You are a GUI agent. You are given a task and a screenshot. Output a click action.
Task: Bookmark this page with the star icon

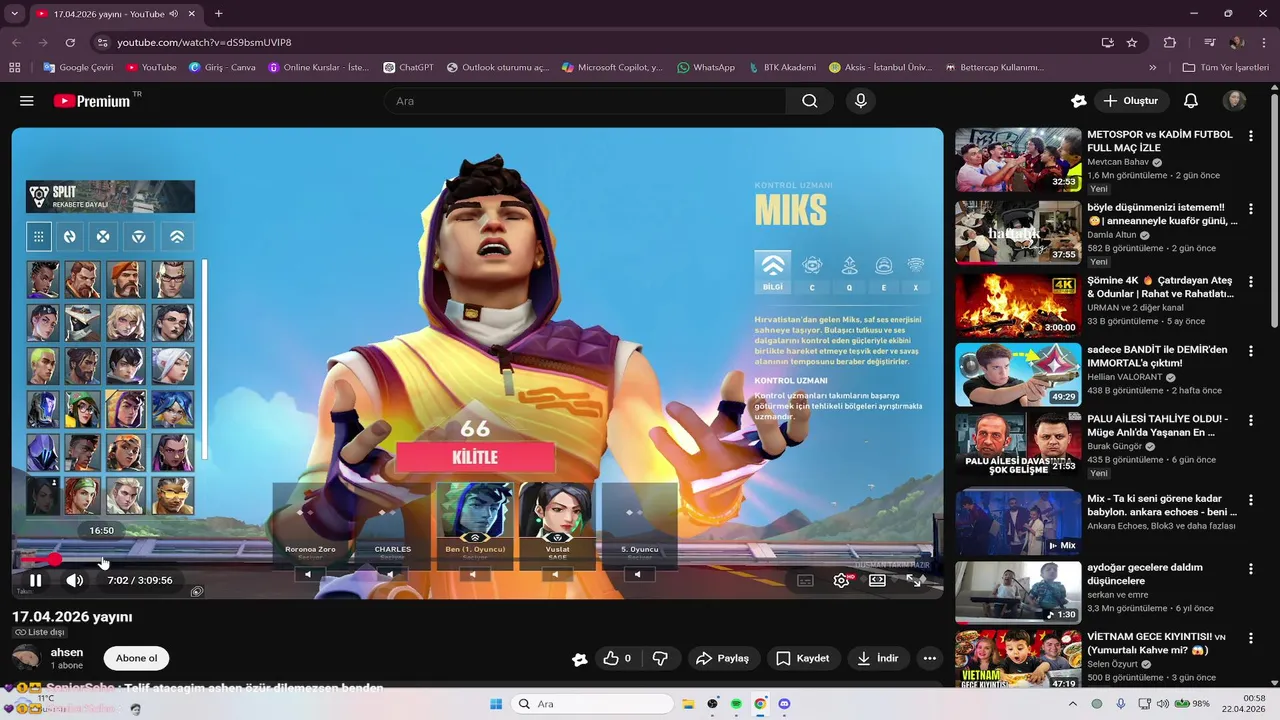(x=1132, y=43)
